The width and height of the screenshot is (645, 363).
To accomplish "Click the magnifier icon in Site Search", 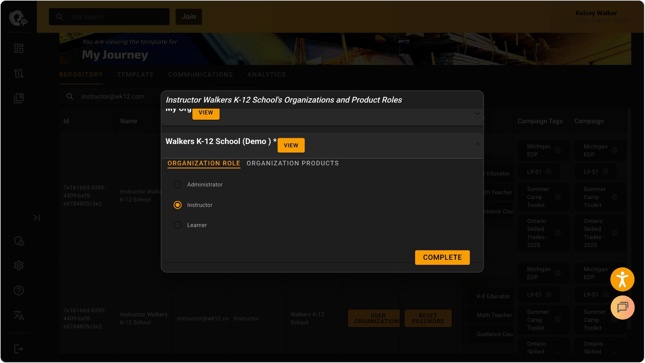I will [60, 17].
